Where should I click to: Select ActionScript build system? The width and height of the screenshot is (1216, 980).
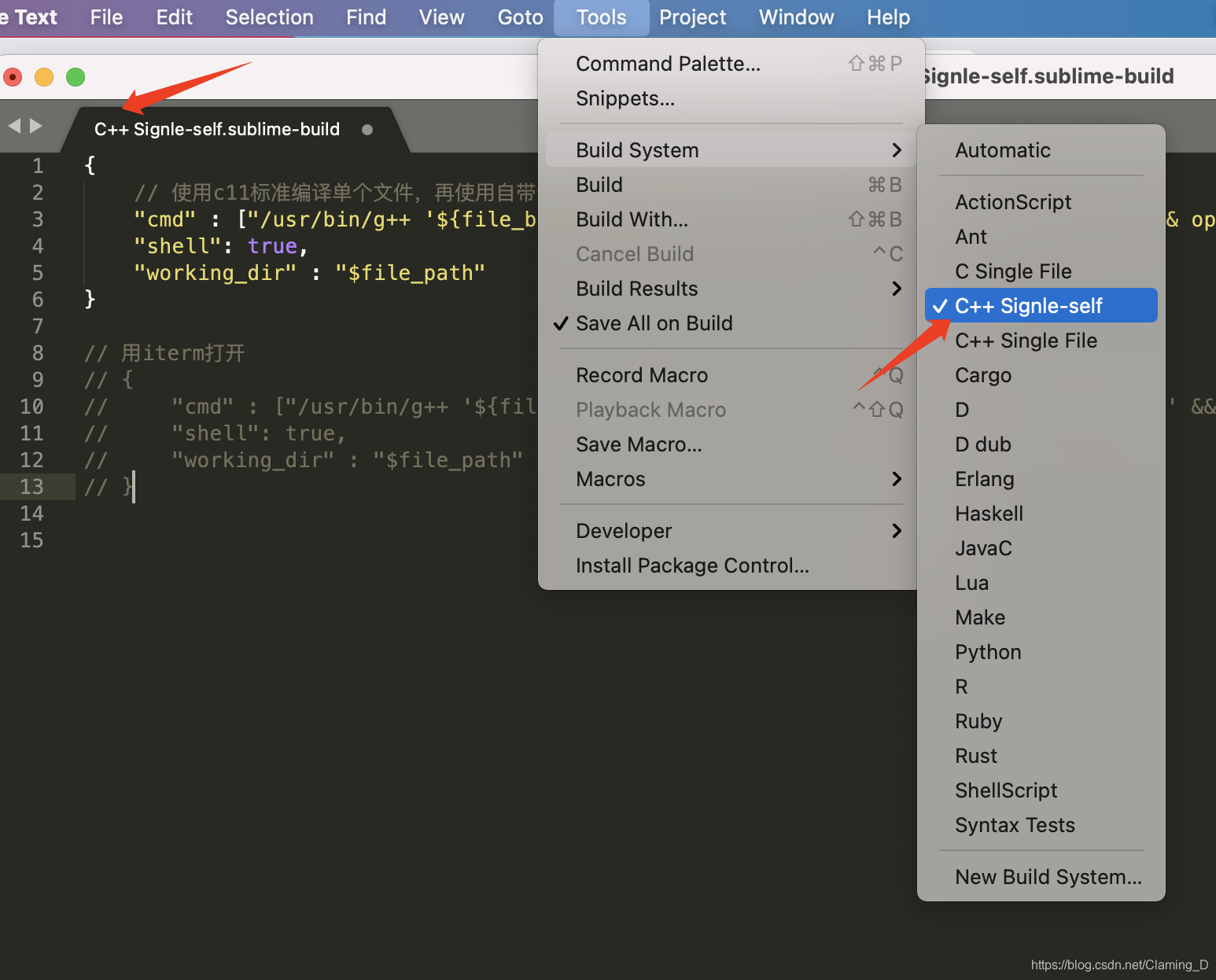pos(1041,202)
